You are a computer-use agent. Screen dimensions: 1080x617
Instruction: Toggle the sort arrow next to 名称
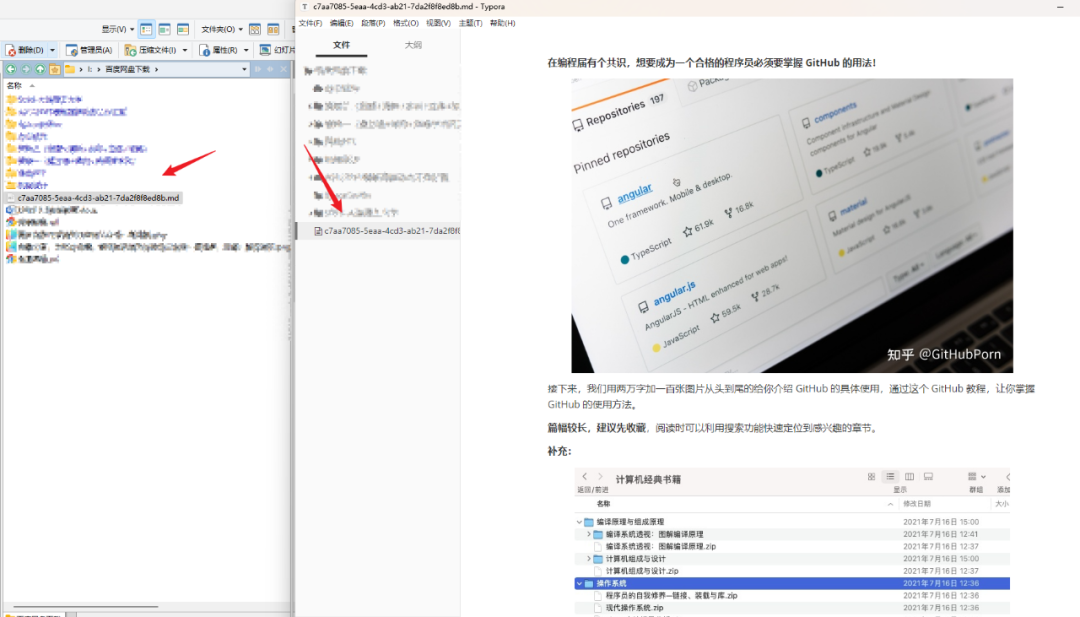click(x=32, y=85)
